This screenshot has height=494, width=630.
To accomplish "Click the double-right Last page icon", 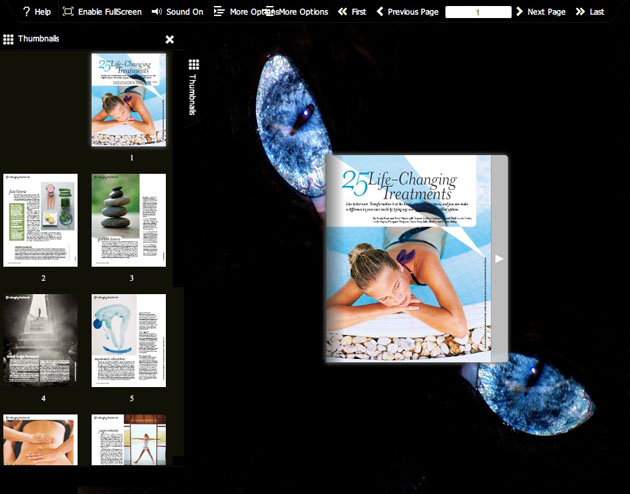I will [x=580, y=12].
